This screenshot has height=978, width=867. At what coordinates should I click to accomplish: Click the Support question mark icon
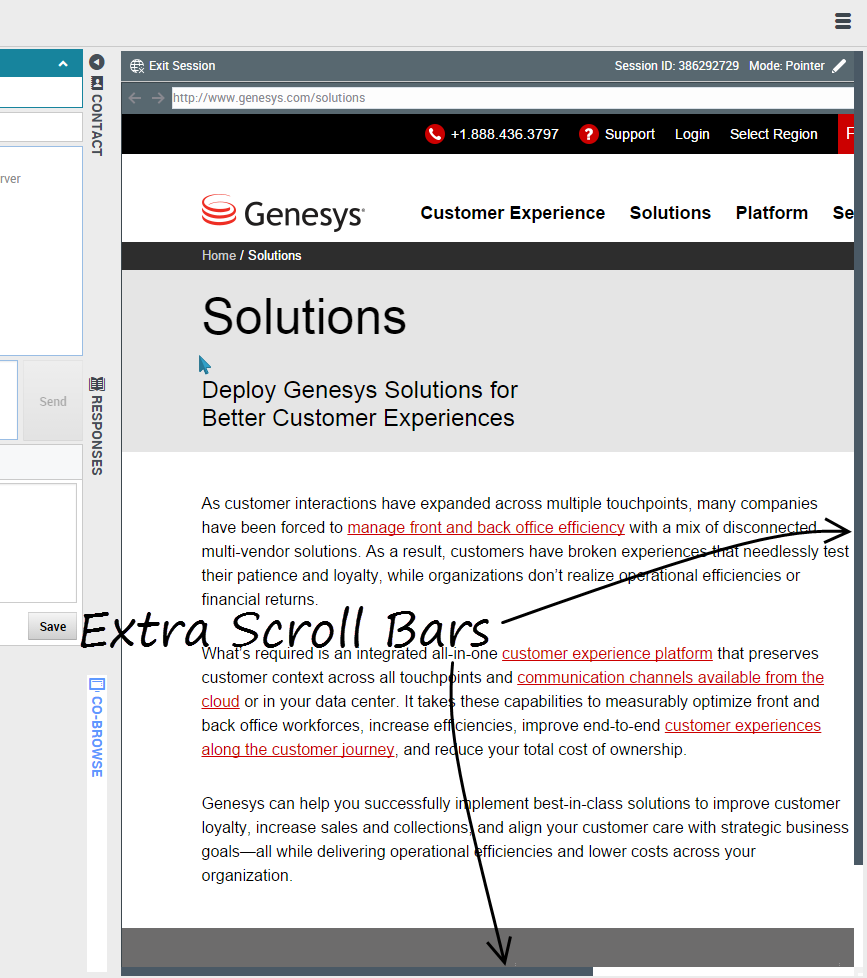tap(588, 134)
